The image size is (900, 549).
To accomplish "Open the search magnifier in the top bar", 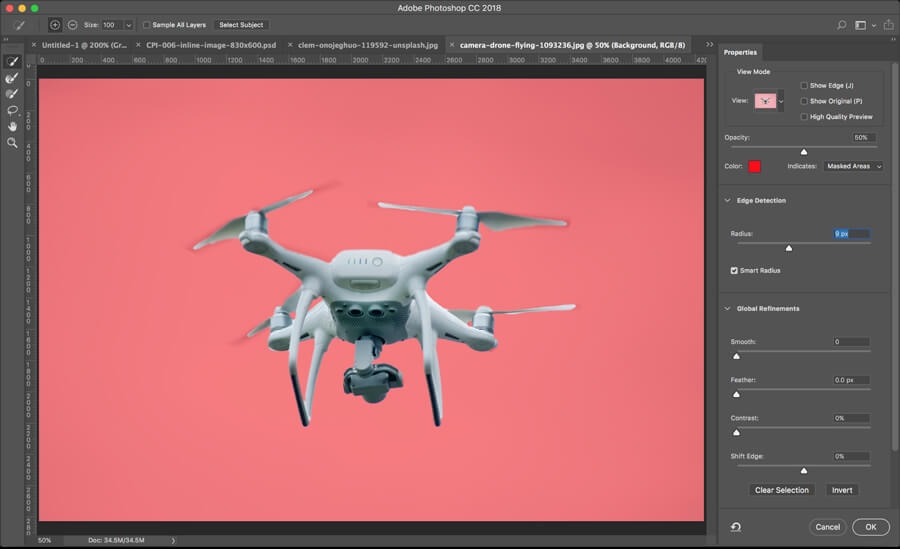I will click(x=841, y=24).
